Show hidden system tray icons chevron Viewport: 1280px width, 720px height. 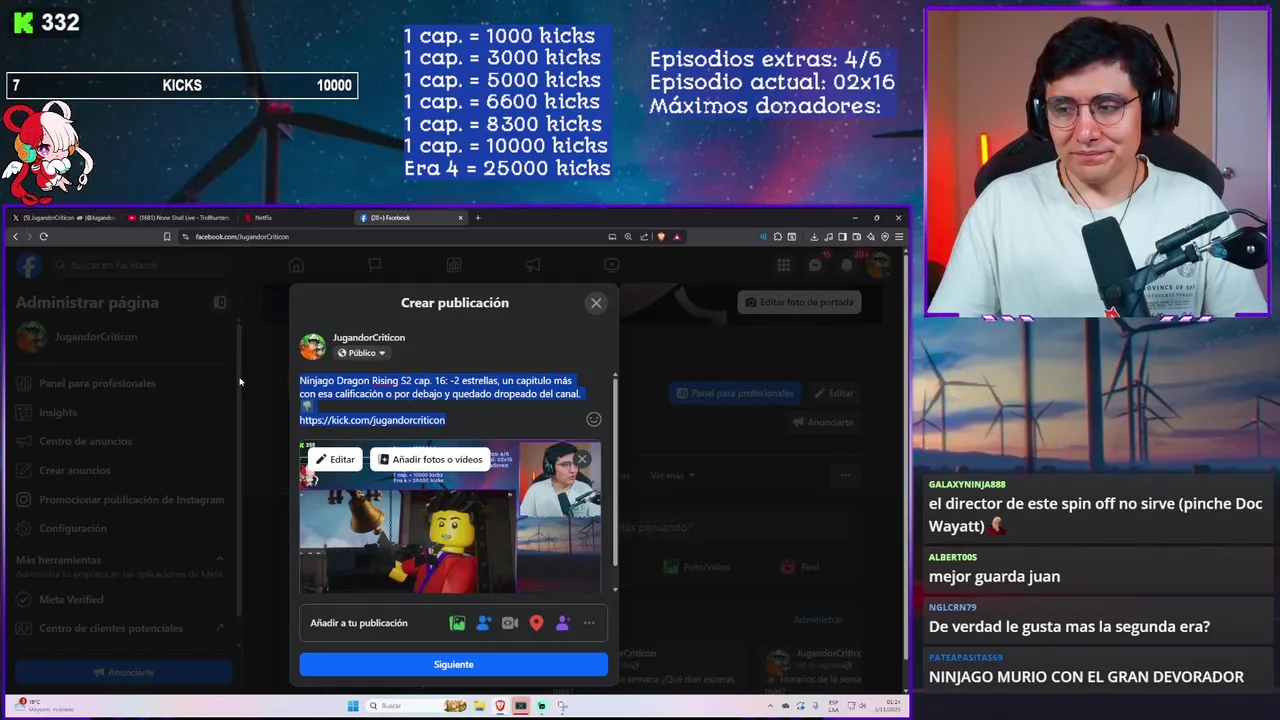tap(771, 706)
